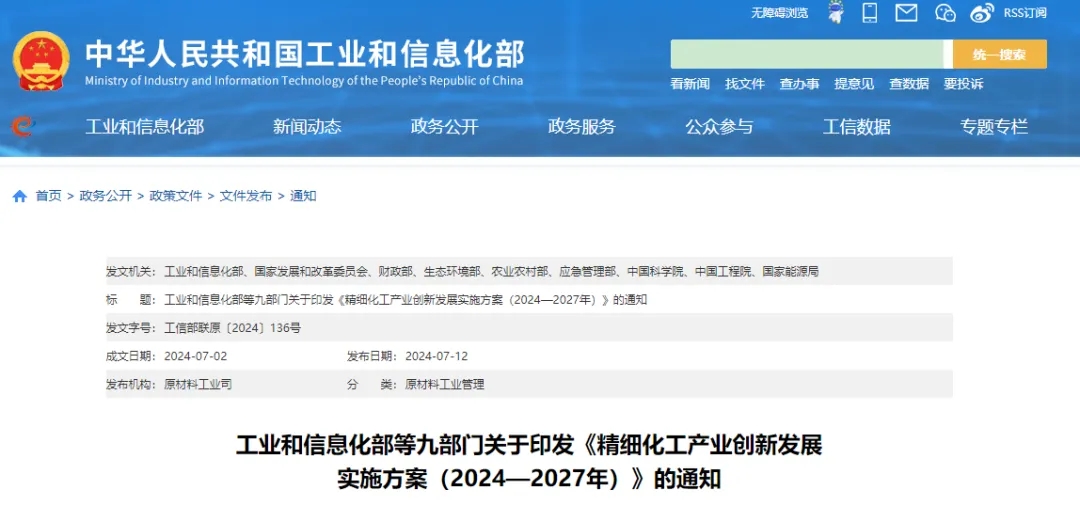Select the 政务服务 navigation menu
Viewport: 1080px width, 506px height.
(x=582, y=126)
